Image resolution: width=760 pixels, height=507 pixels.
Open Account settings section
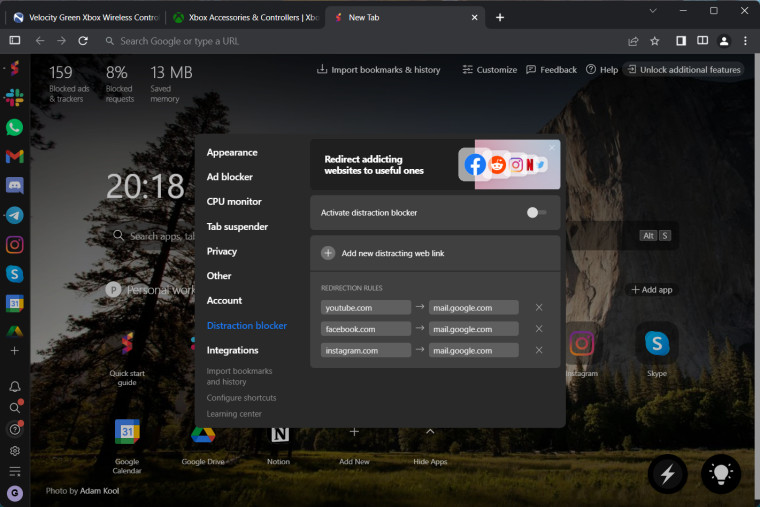coord(224,301)
